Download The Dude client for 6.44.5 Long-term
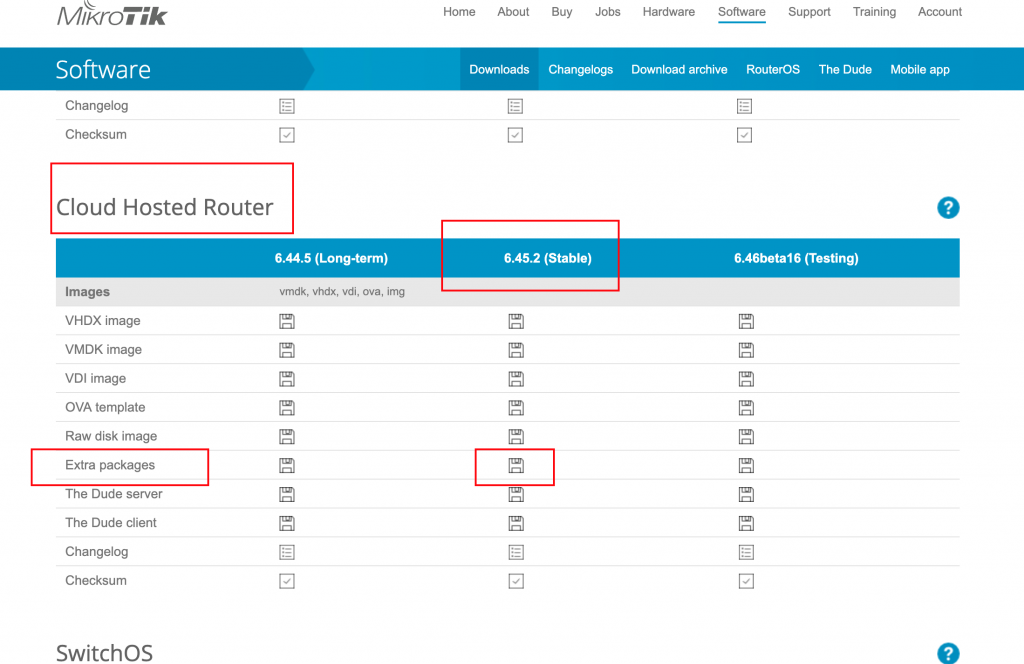This screenshot has width=1024, height=664. (x=287, y=523)
